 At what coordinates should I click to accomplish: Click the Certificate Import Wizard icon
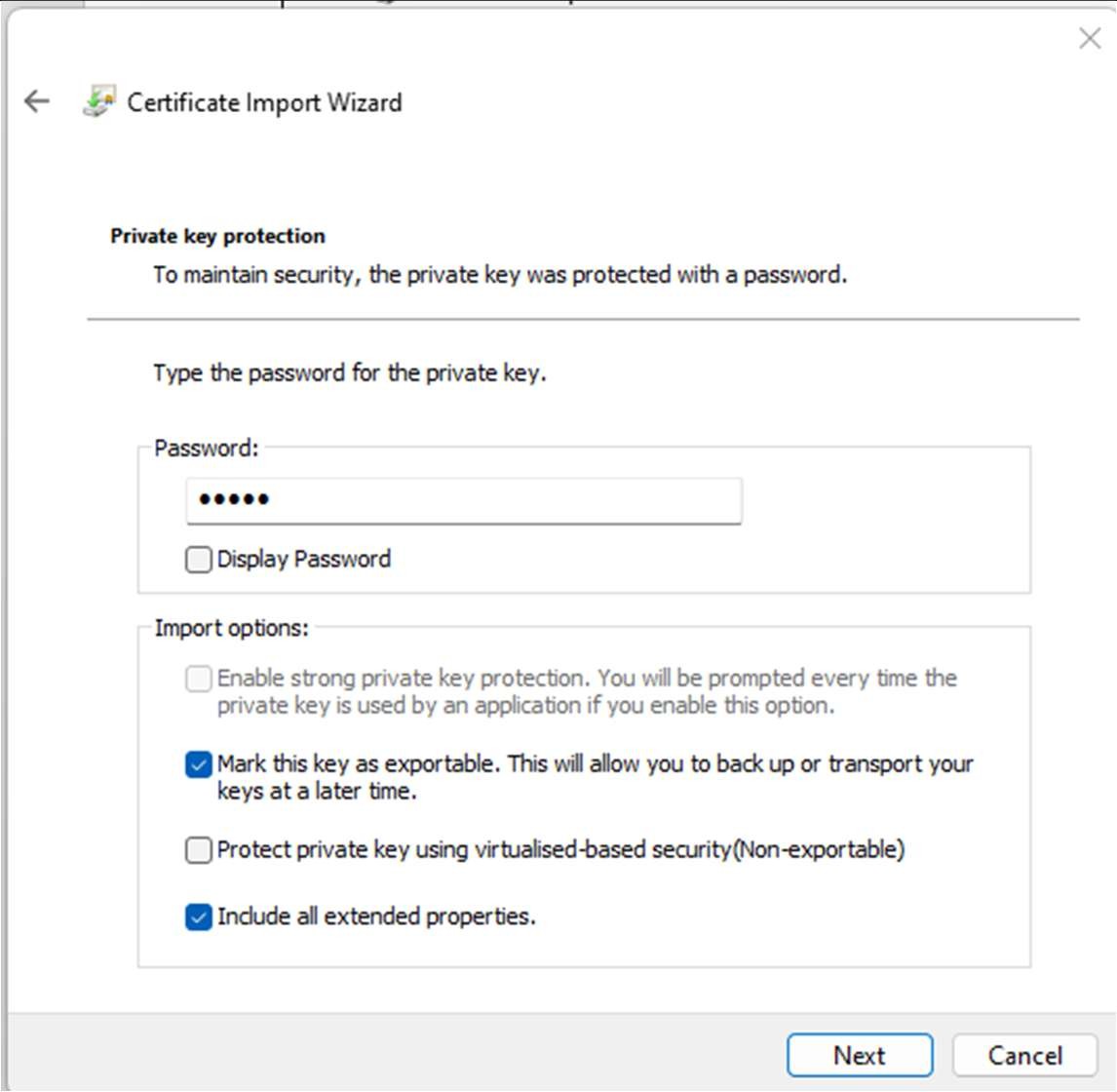[x=98, y=102]
